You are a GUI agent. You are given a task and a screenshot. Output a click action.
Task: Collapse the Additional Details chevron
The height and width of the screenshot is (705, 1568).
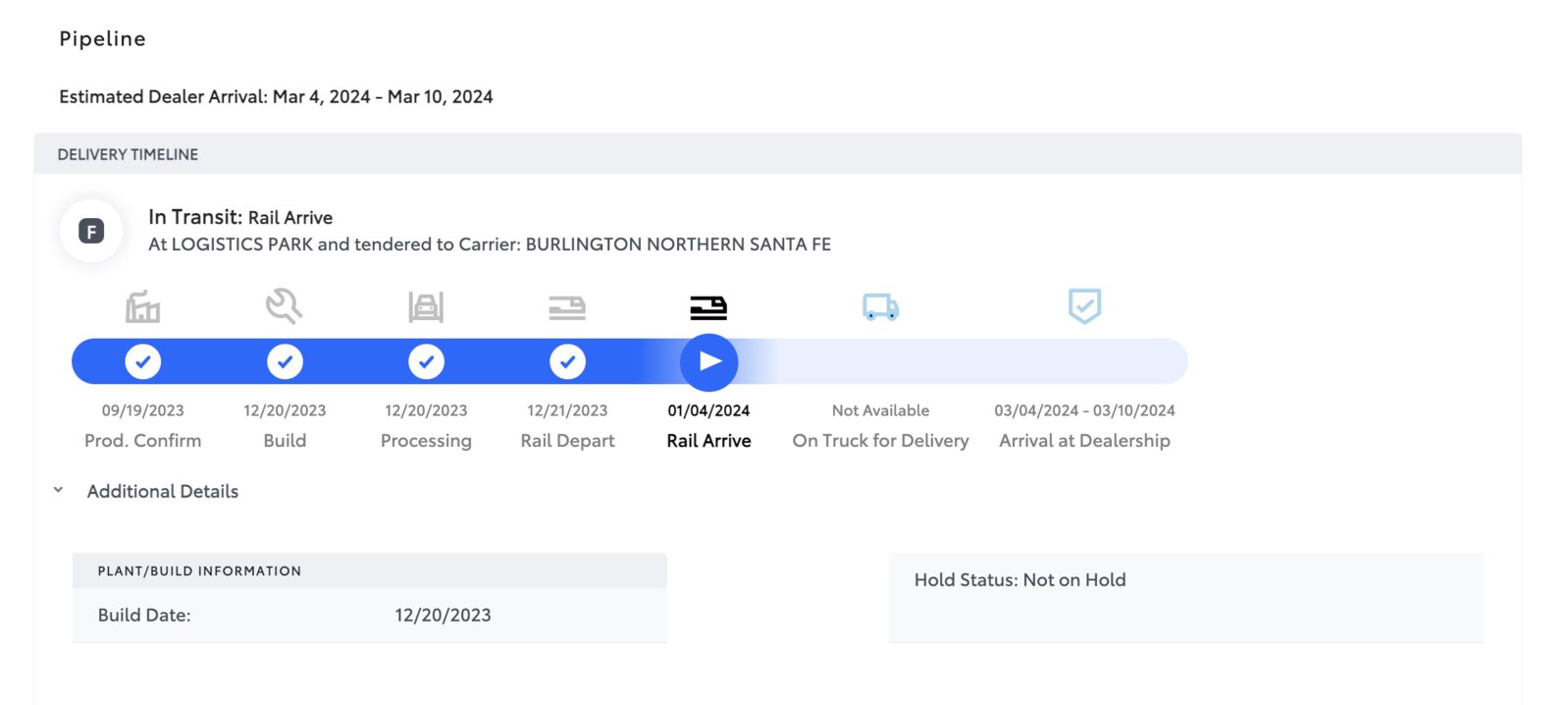[58, 490]
